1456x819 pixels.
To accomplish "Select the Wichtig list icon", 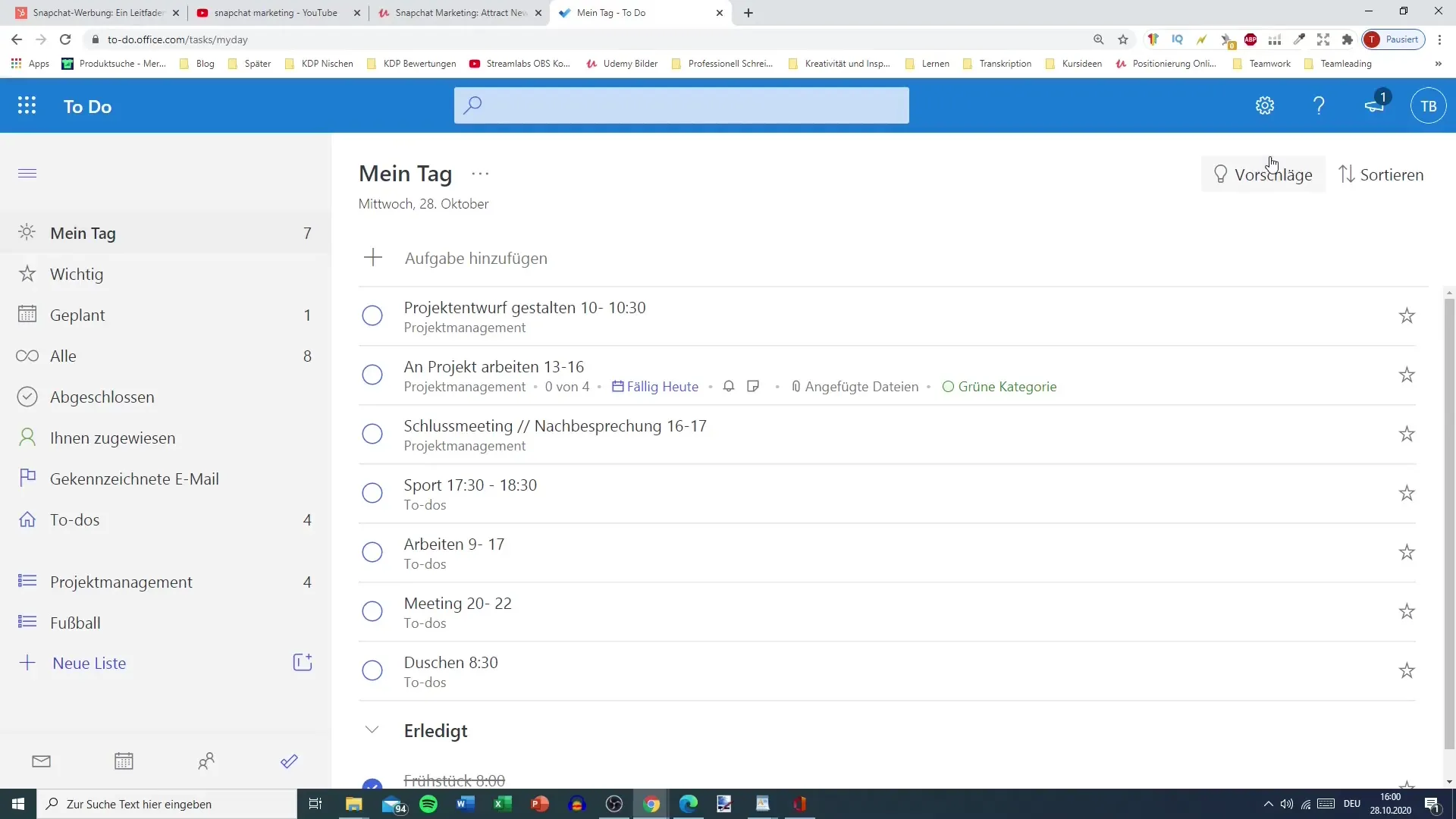I will 27,273.
